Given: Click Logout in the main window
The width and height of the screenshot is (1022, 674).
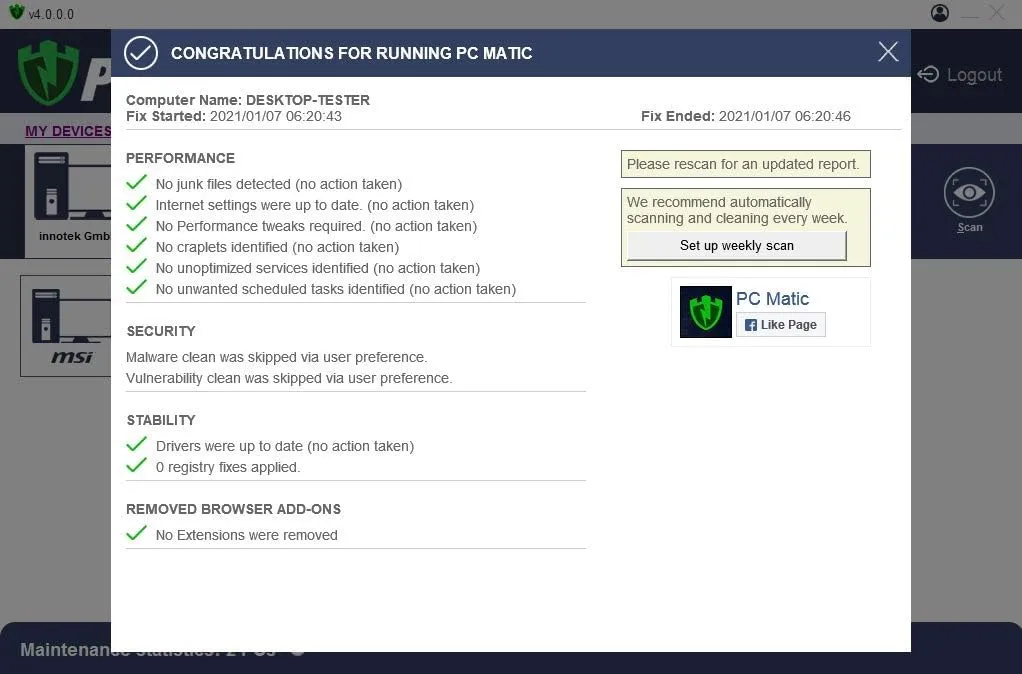Looking at the screenshot, I should (x=974, y=75).
